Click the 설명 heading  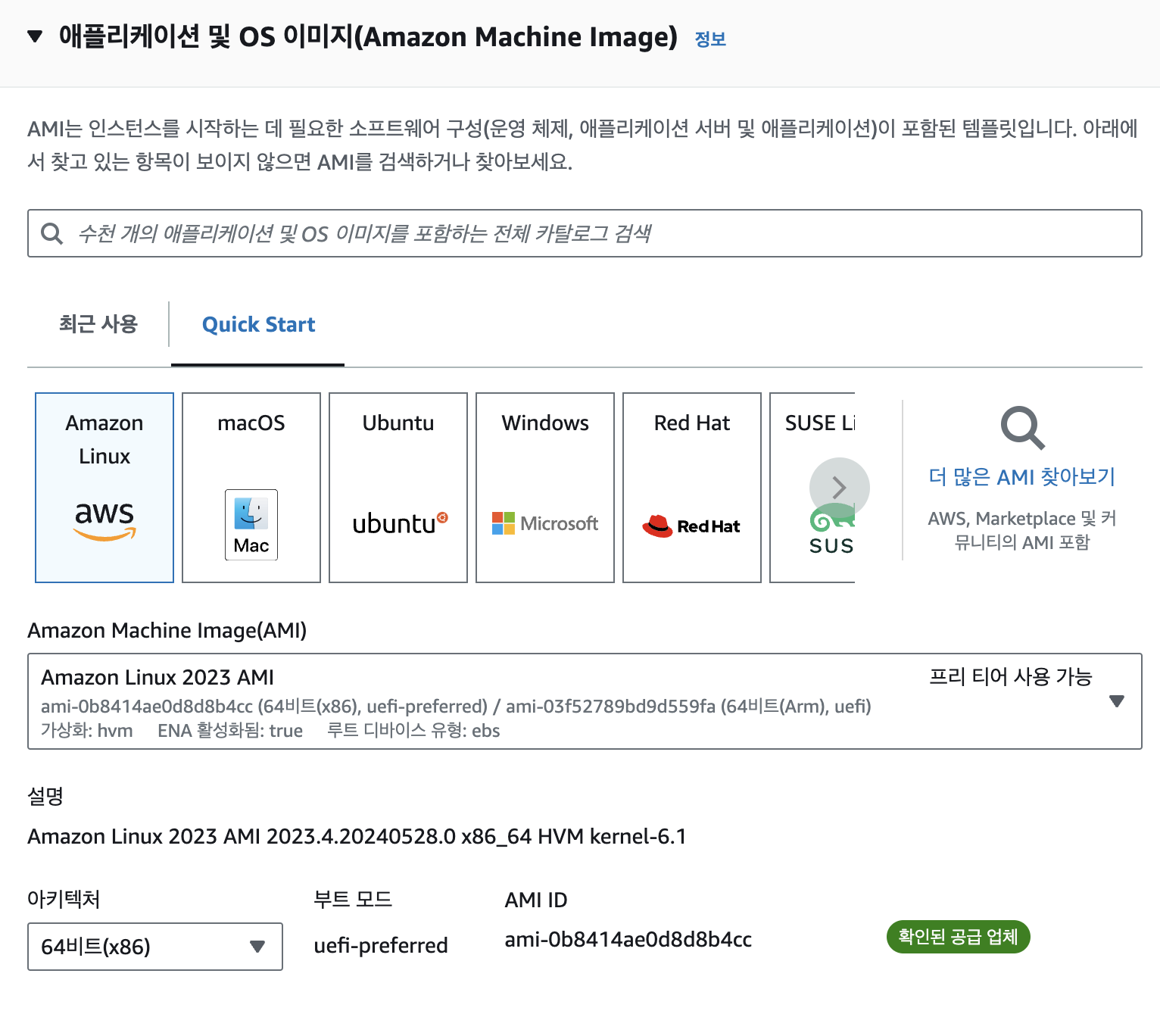(x=45, y=797)
